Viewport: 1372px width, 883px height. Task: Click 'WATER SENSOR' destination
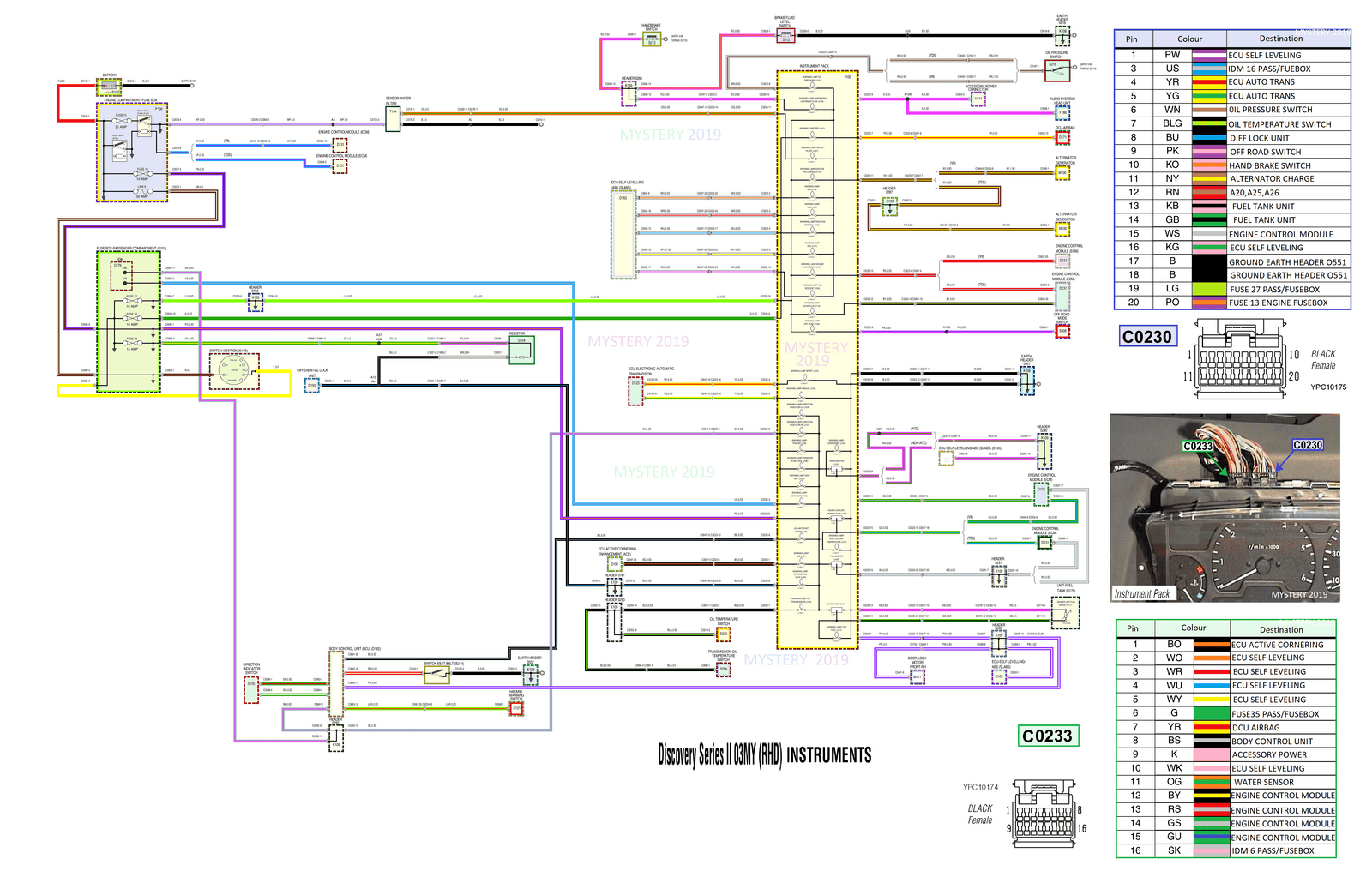(x=1264, y=782)
